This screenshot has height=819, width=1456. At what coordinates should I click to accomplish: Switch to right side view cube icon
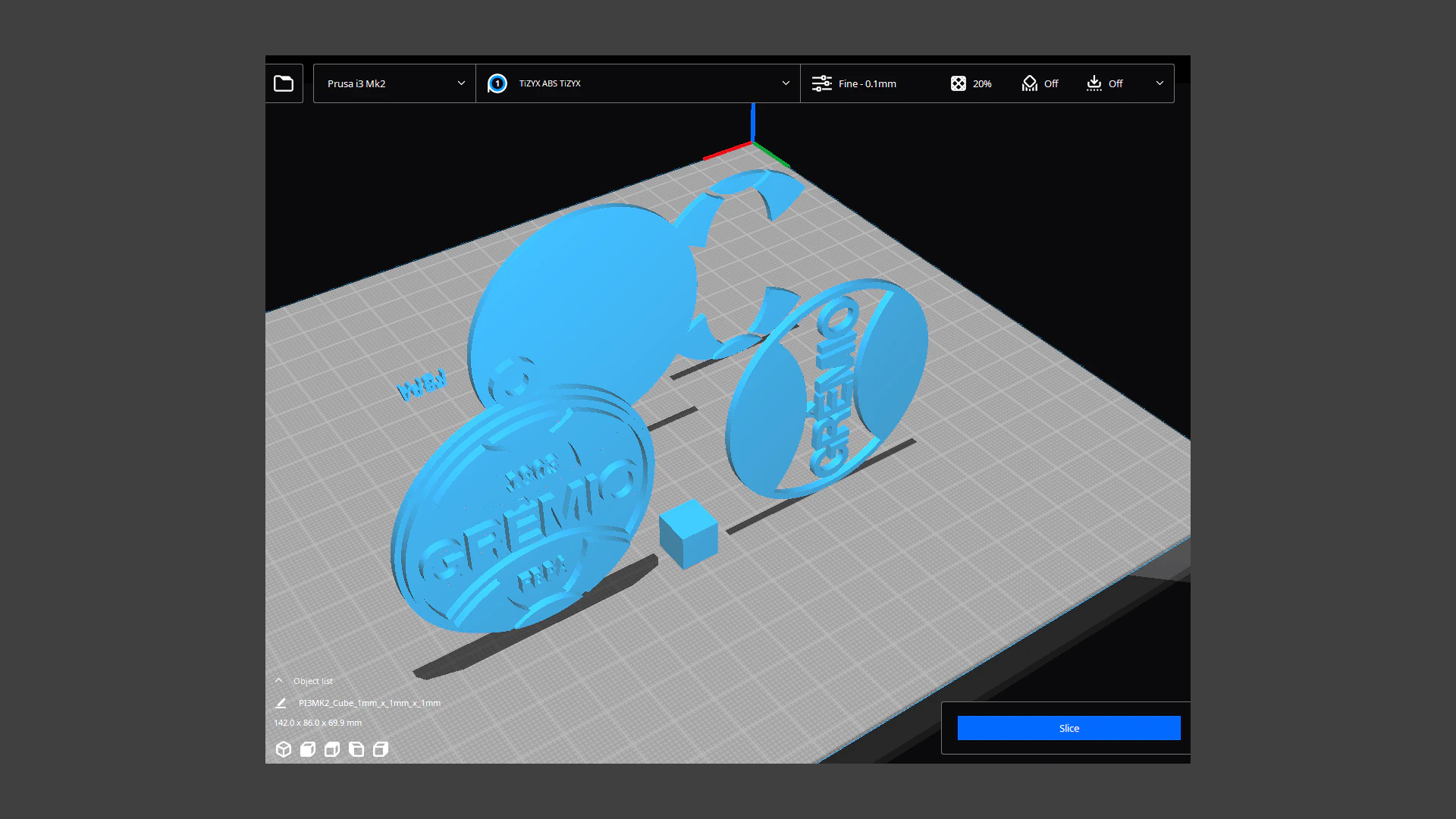[381, 749]
